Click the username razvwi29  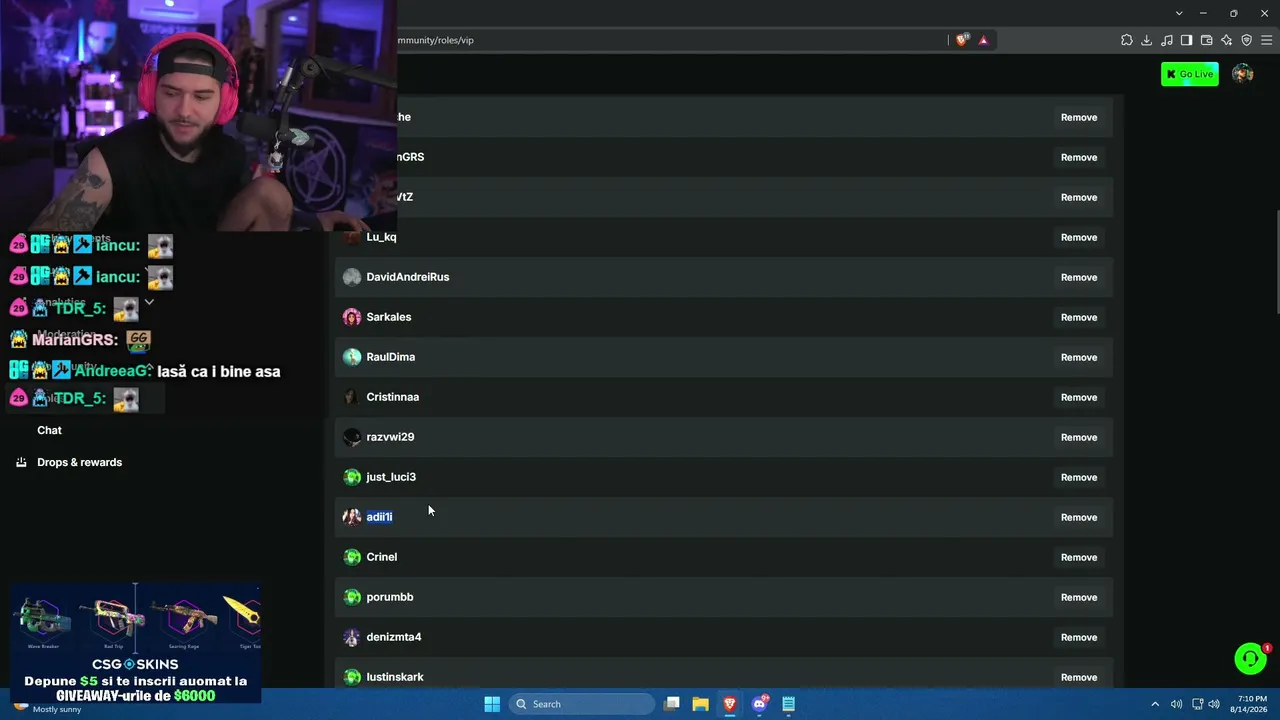(390, 437)
